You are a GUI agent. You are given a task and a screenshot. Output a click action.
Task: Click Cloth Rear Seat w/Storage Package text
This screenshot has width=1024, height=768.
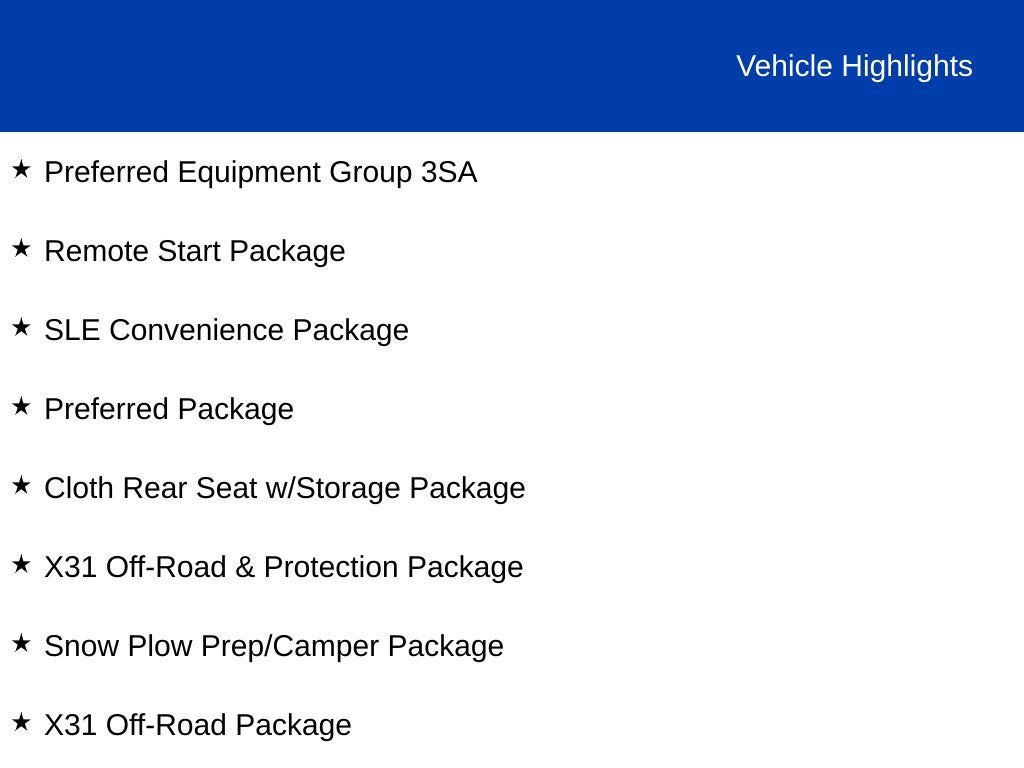[285, 488]
